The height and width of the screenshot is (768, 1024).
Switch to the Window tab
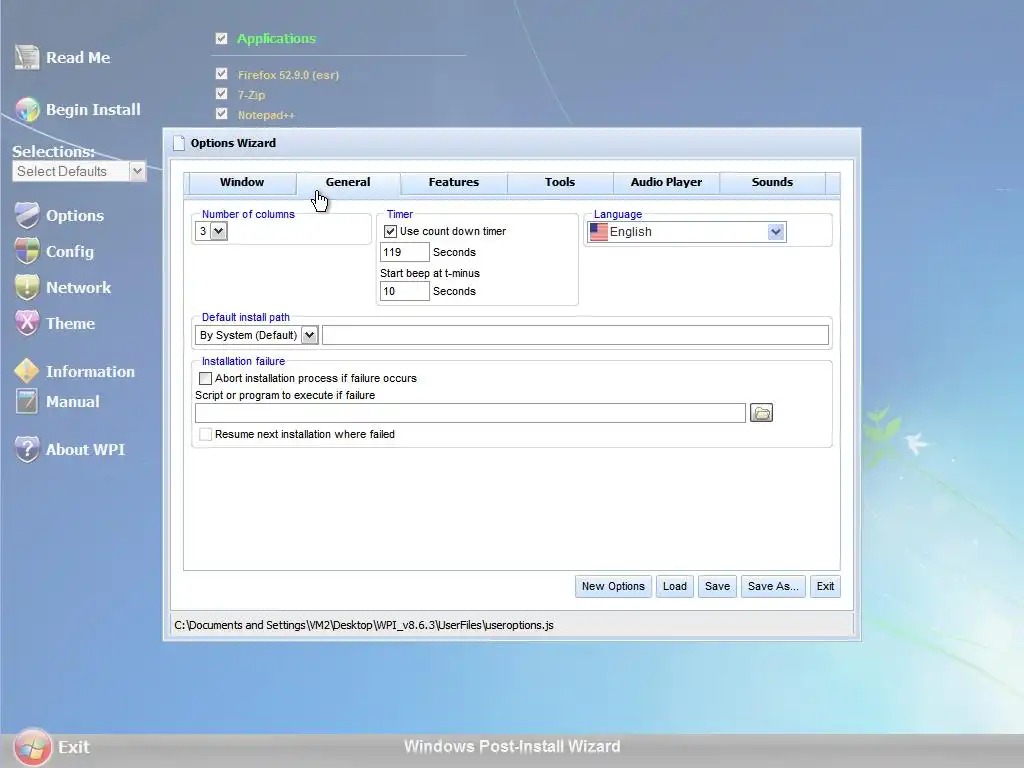242,182
